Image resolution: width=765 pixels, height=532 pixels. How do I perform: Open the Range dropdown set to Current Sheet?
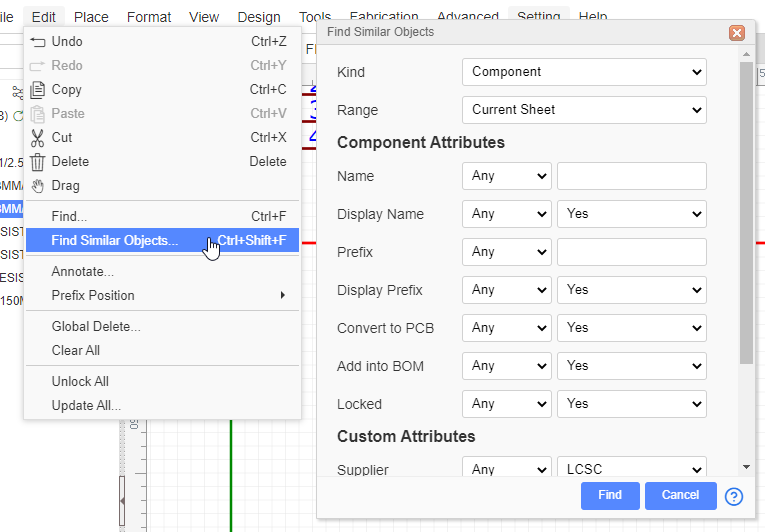[584, 110]
